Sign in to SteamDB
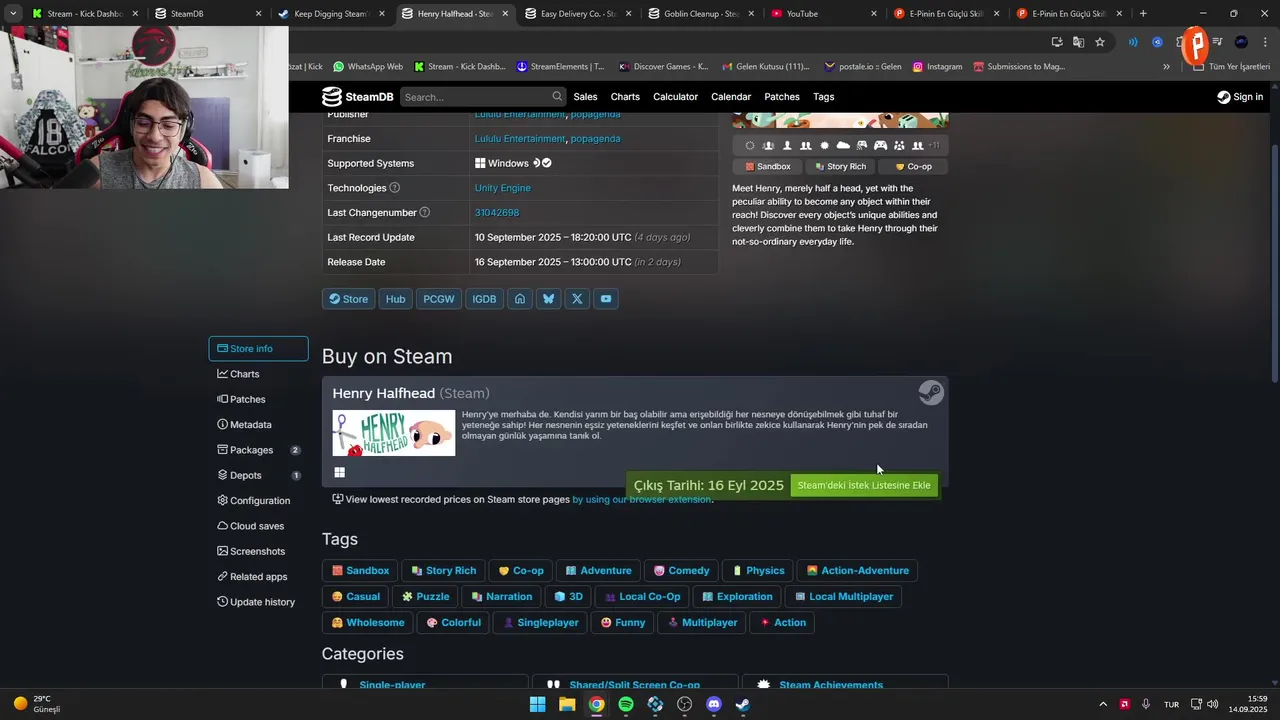This screenshot has width=1280, height=720. click(1240, 97)
